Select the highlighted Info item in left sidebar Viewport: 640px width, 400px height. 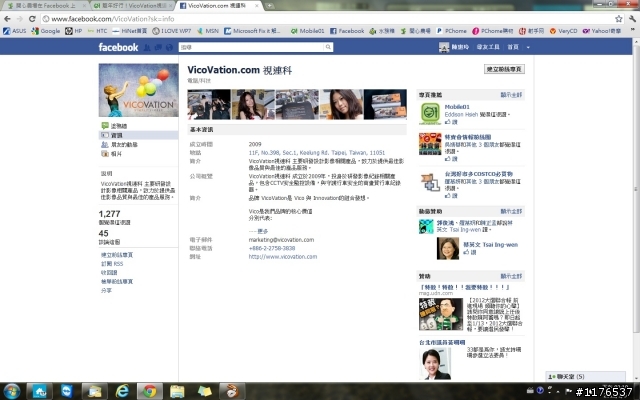(x=139, y=135)
